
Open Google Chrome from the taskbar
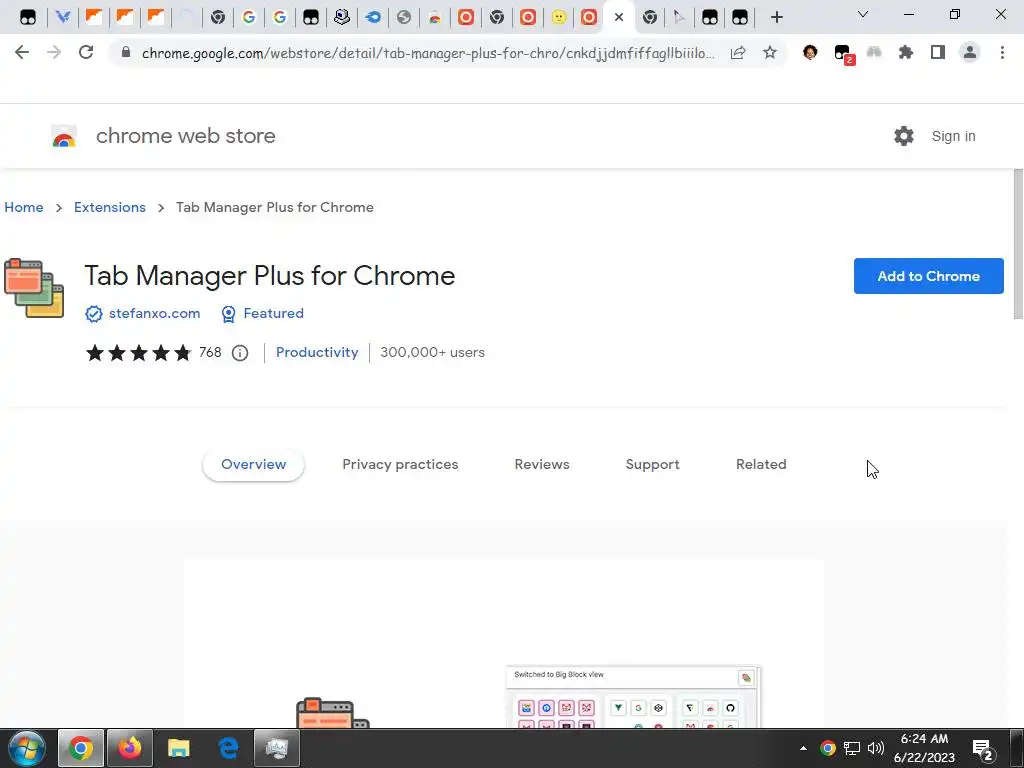(x=81, y=748)
